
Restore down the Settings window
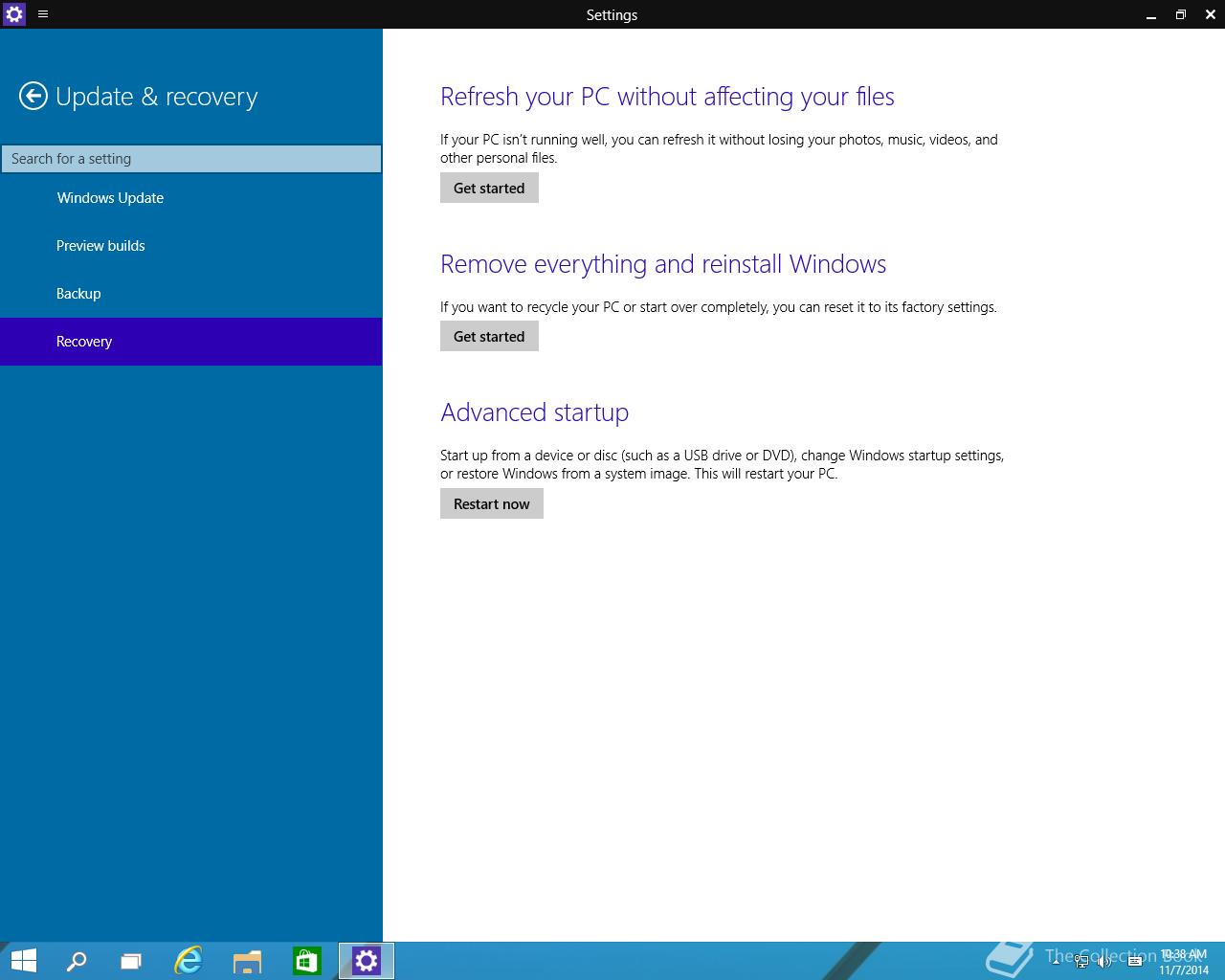(1181, 14)
